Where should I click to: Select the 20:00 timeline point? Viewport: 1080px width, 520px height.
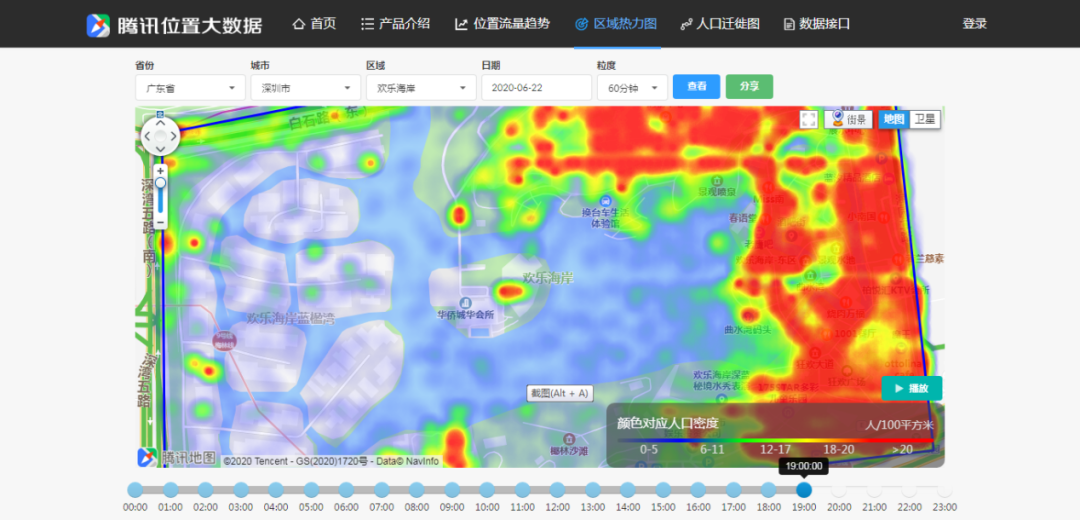coord(839,490)
